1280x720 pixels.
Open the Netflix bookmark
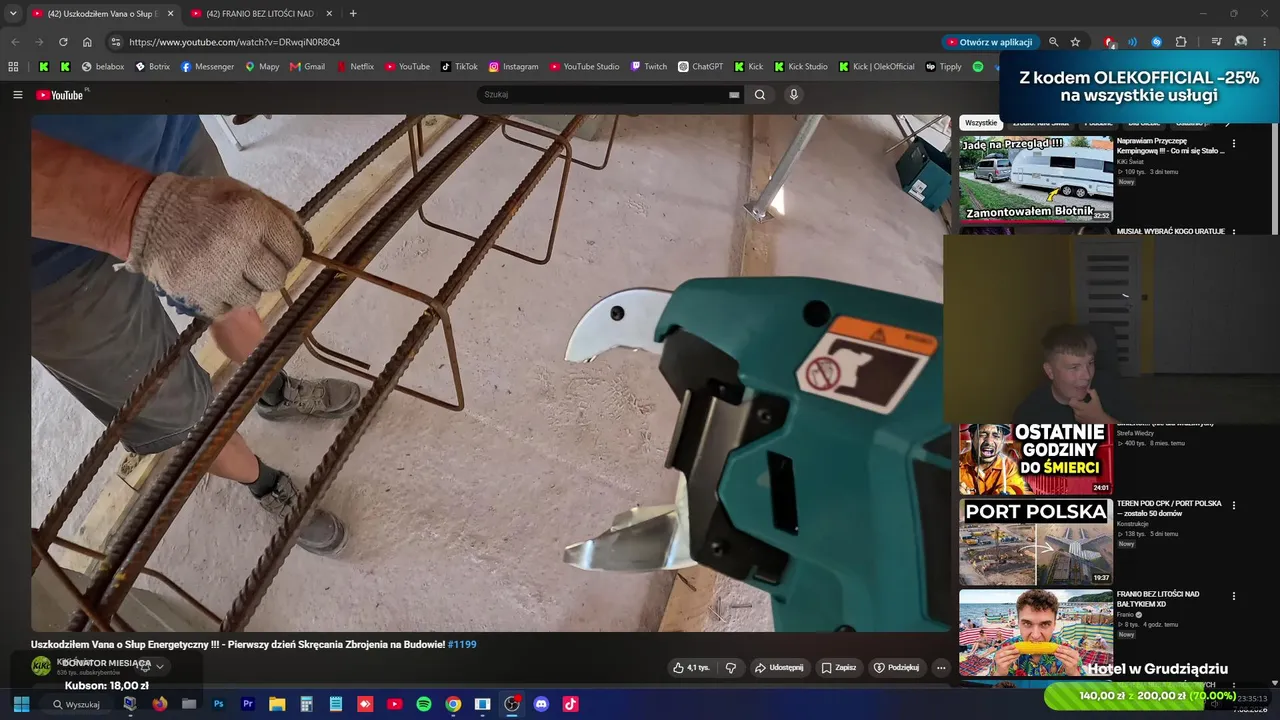pos(355,67)
